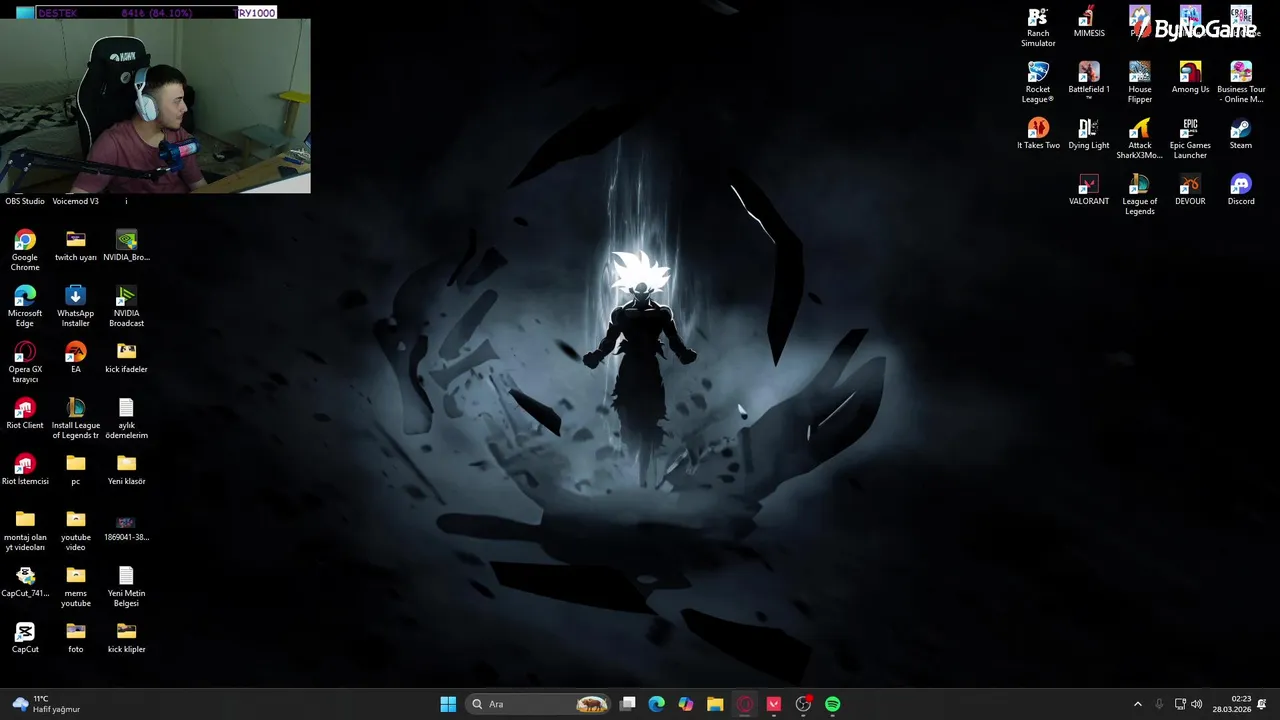The image size is (1280, 720).
Task: Open the EA app shortcut
Action: [76, 356]
